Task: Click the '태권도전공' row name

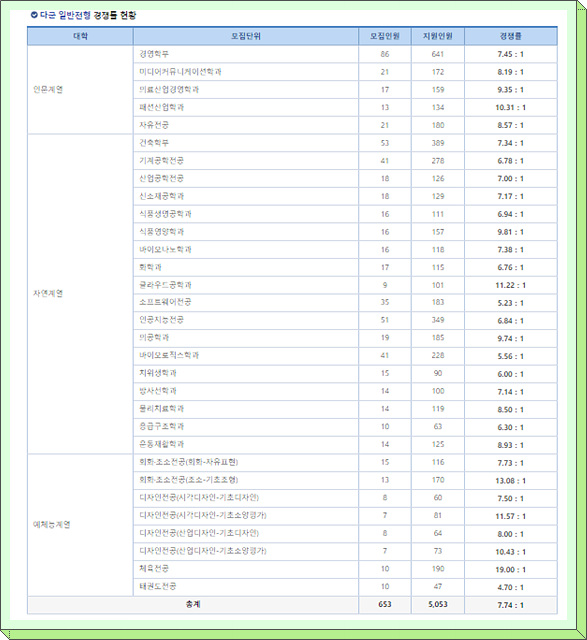Action: point(158,587)
